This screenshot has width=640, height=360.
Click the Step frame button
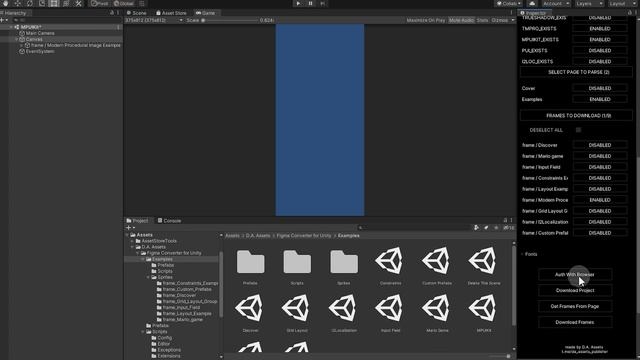click(x=323, y=3)
